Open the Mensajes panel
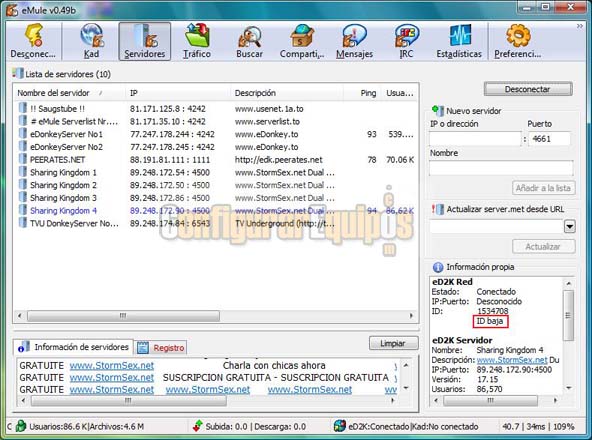592x440 pixels. click(x=354, y=41)
